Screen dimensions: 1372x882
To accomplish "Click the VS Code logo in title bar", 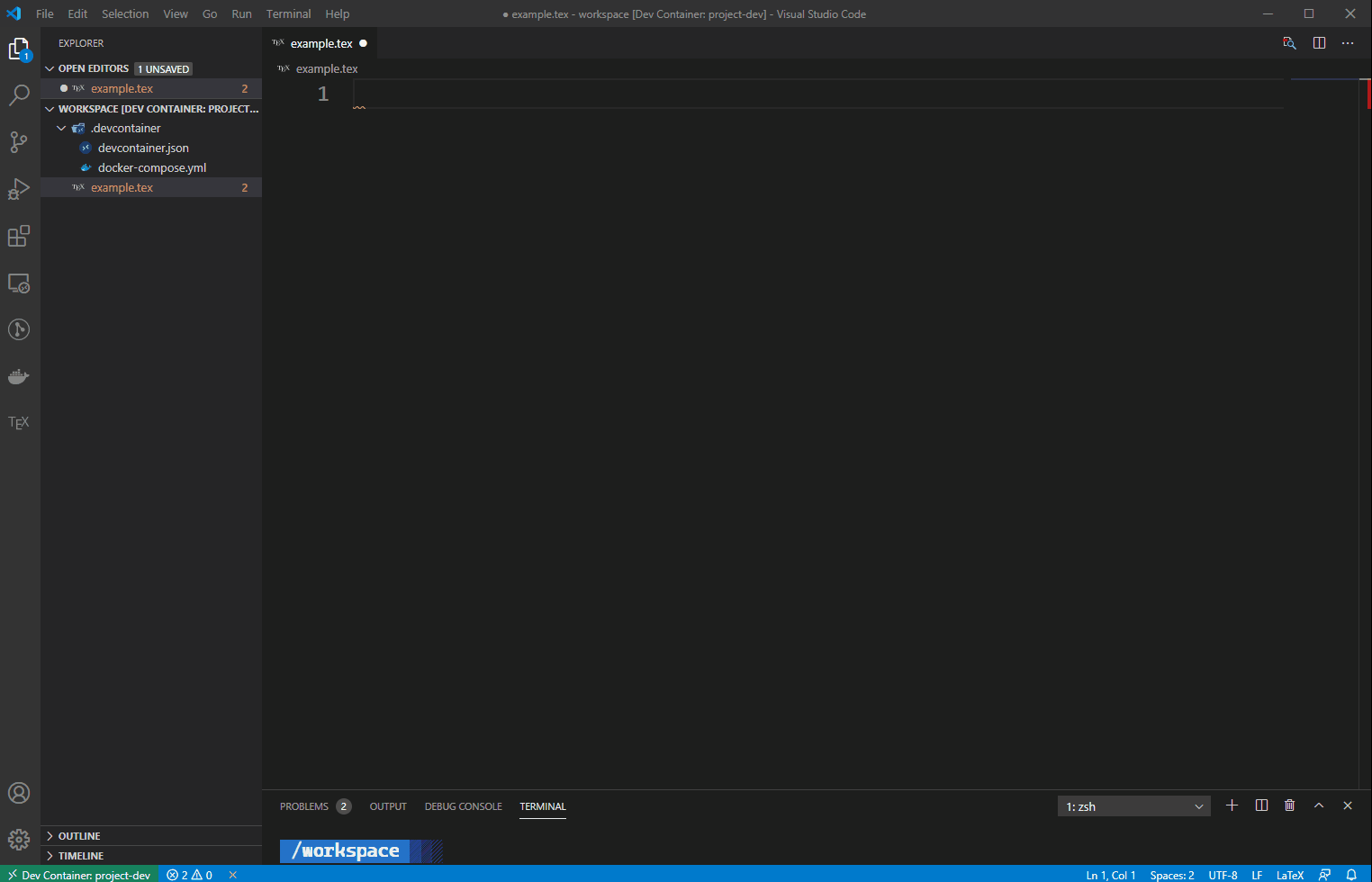I will pyautogui.click(x=14, y=13).
